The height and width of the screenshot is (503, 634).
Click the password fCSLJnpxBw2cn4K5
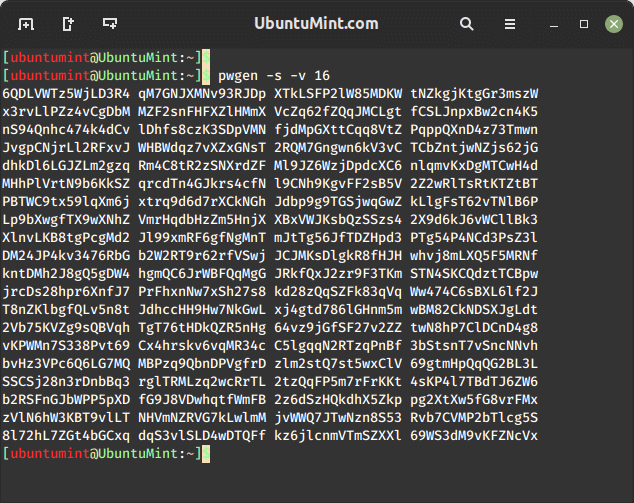[474, 112]
